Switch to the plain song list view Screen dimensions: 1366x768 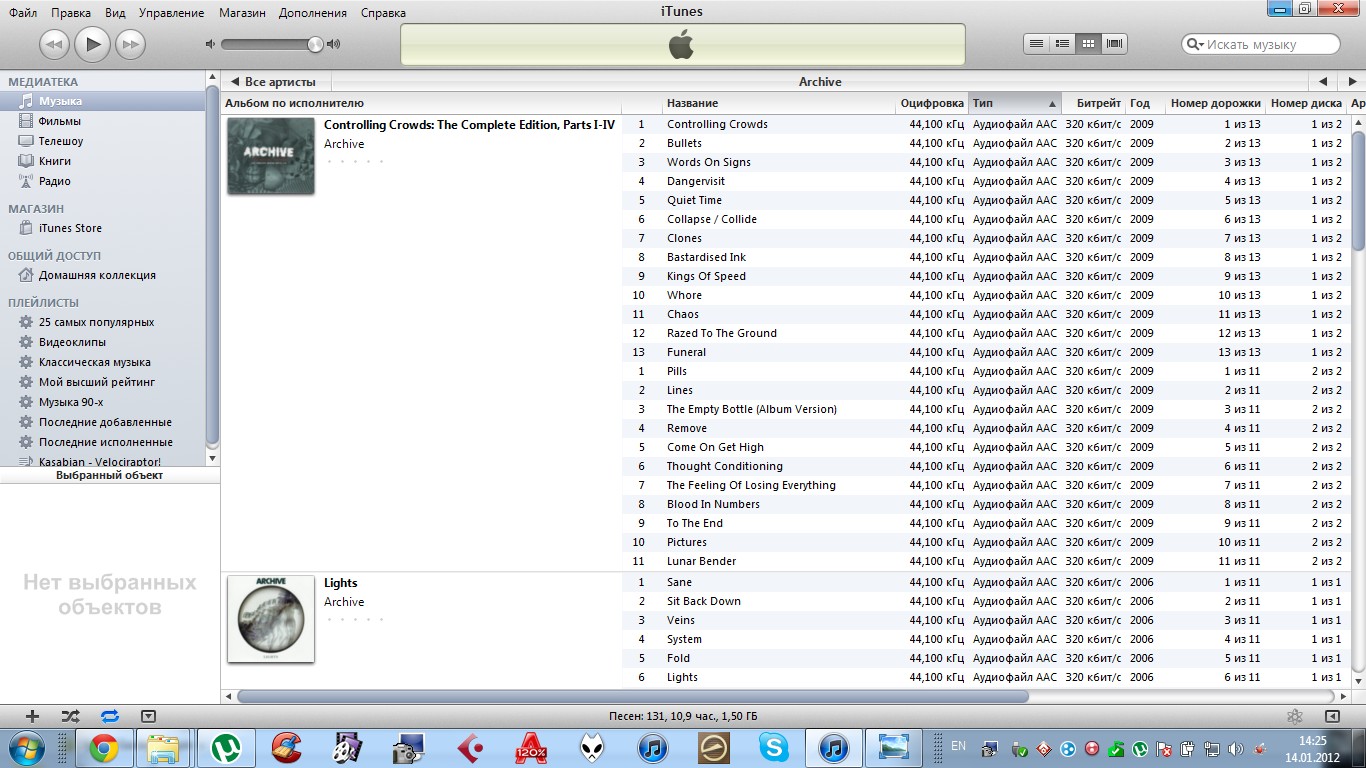coord(1037,43)
